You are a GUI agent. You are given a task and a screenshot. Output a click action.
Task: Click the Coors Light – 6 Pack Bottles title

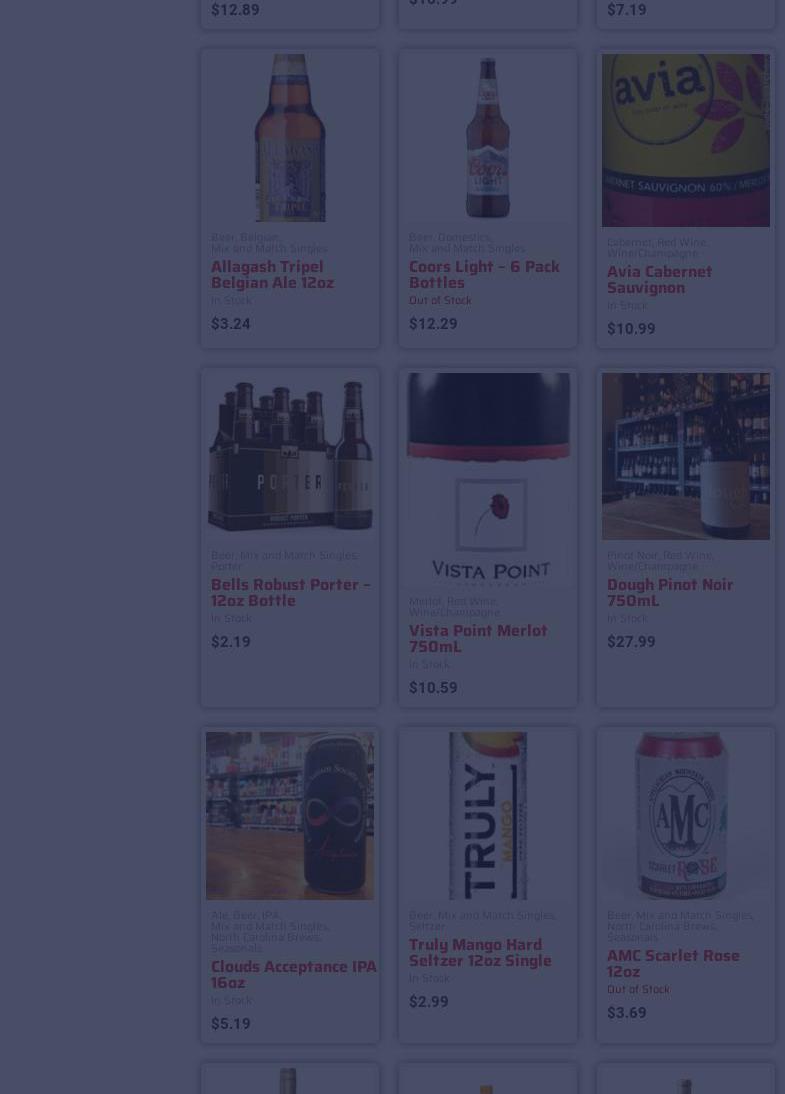[484, 274]
